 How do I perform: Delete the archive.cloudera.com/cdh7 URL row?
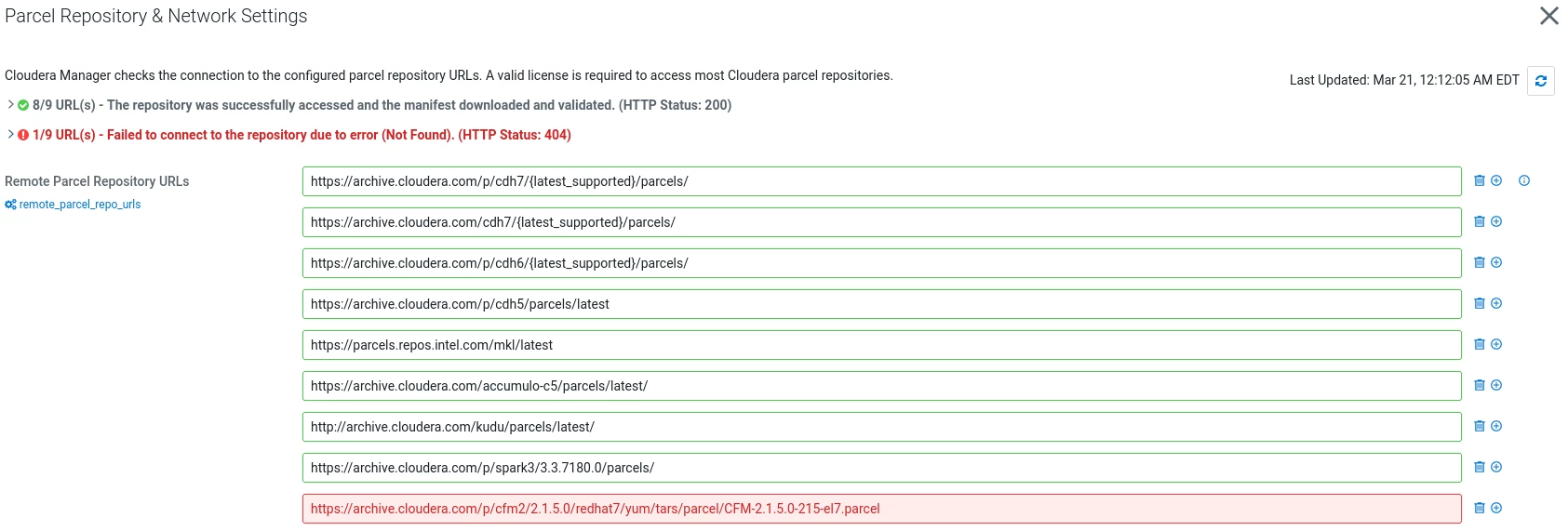[x=1480, y=221]
